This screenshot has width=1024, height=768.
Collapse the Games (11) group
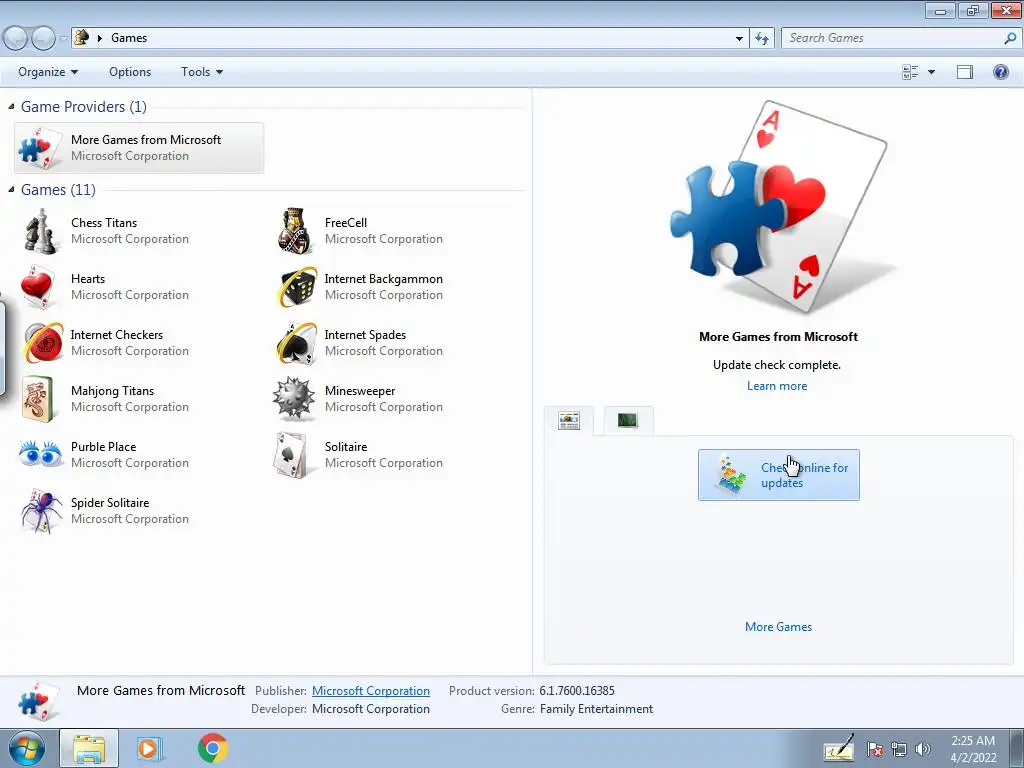pyautogui.click(x=11, y=189)
